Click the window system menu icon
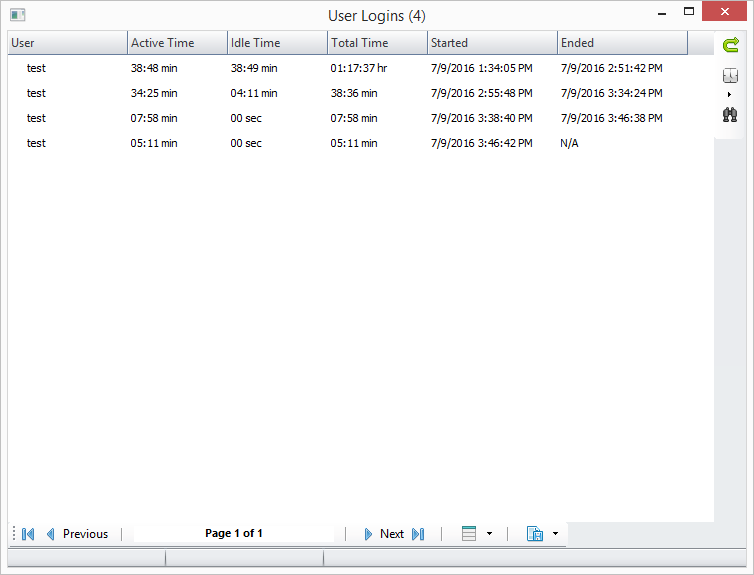 [18, 15]
